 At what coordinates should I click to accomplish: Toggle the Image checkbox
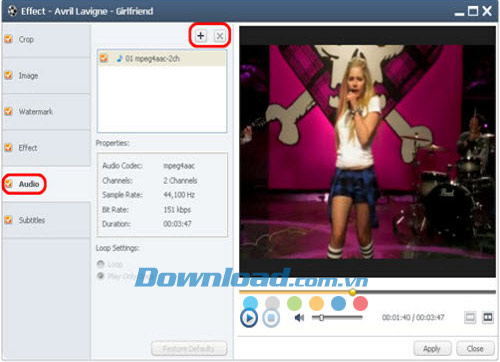pyautogui.click(x=8, y=75)
